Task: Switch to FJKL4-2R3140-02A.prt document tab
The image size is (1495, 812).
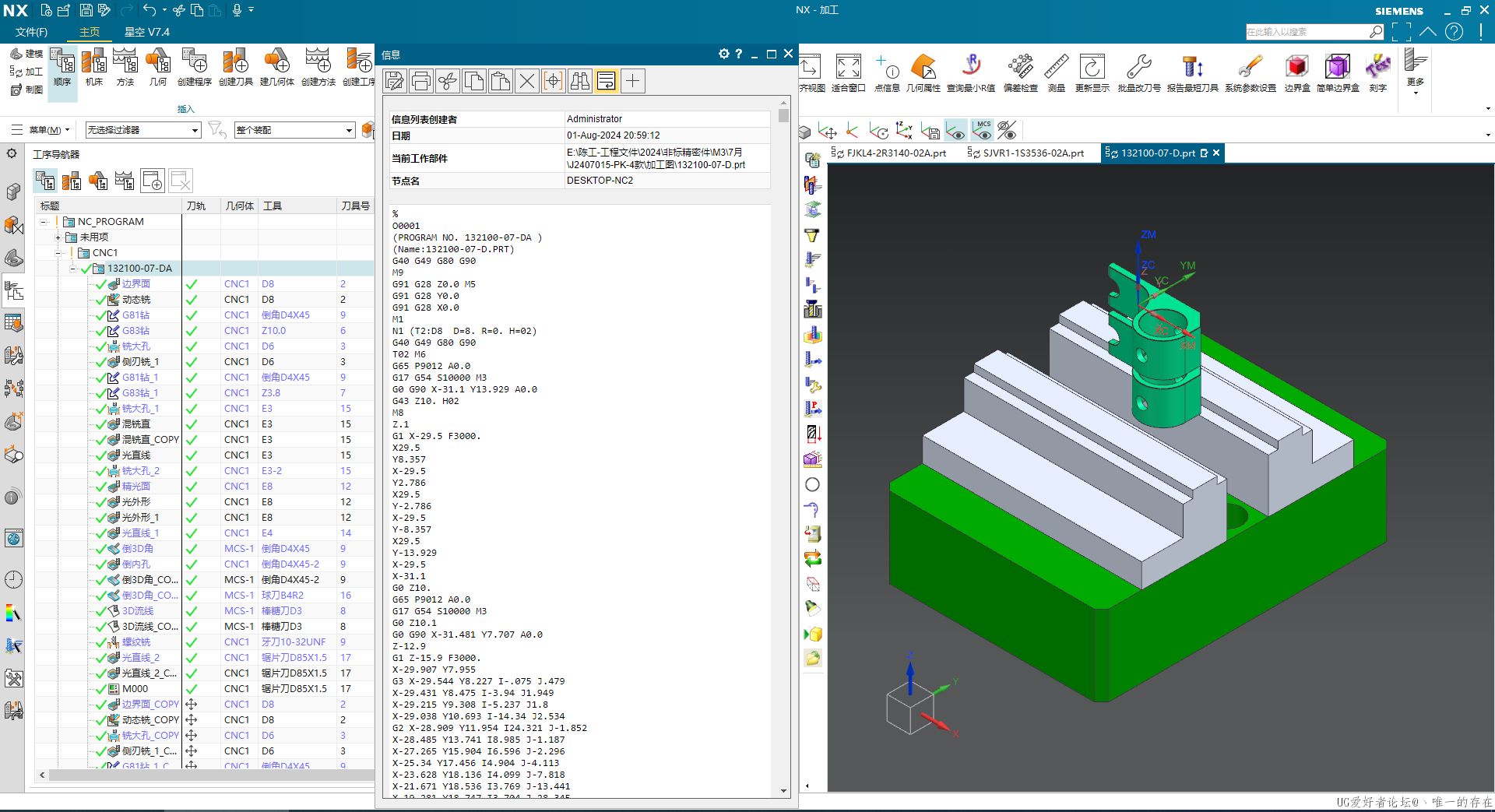Action: [x=888, y=153]
